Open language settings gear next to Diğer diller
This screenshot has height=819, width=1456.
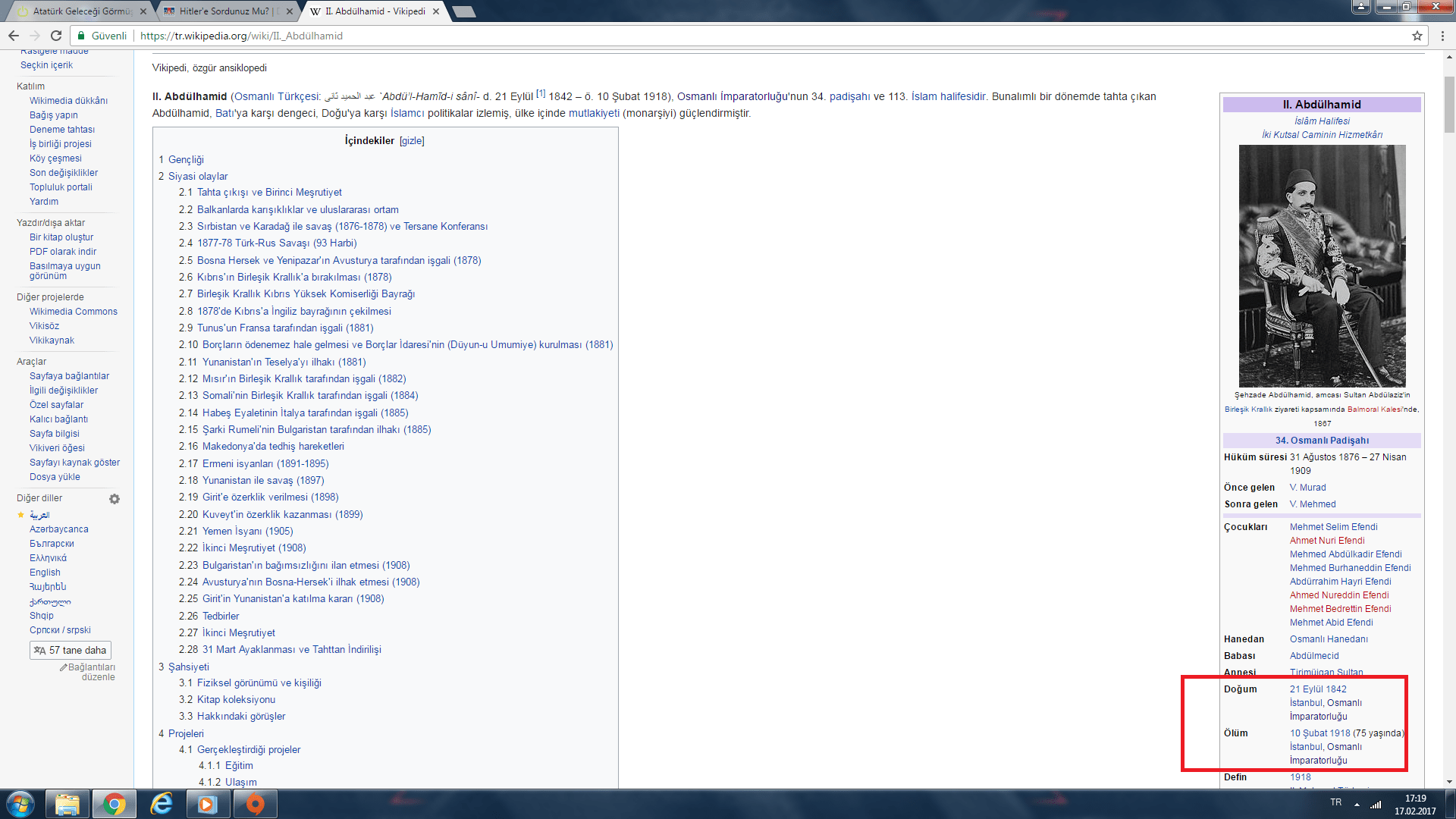115,499
